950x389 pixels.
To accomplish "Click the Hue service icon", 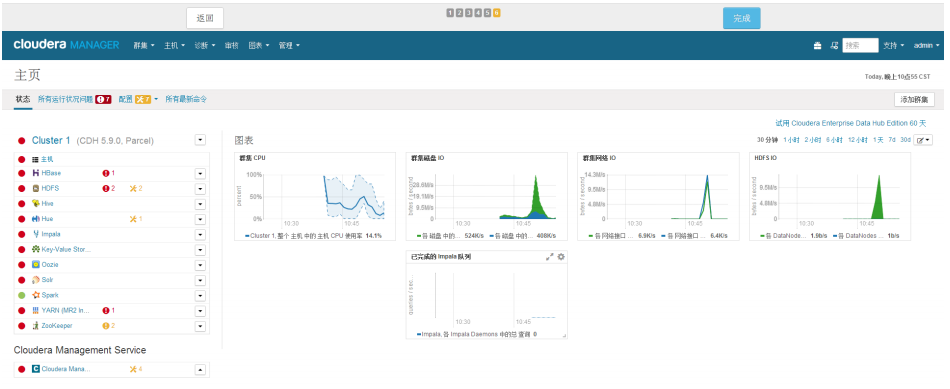I will pos(36,219).
